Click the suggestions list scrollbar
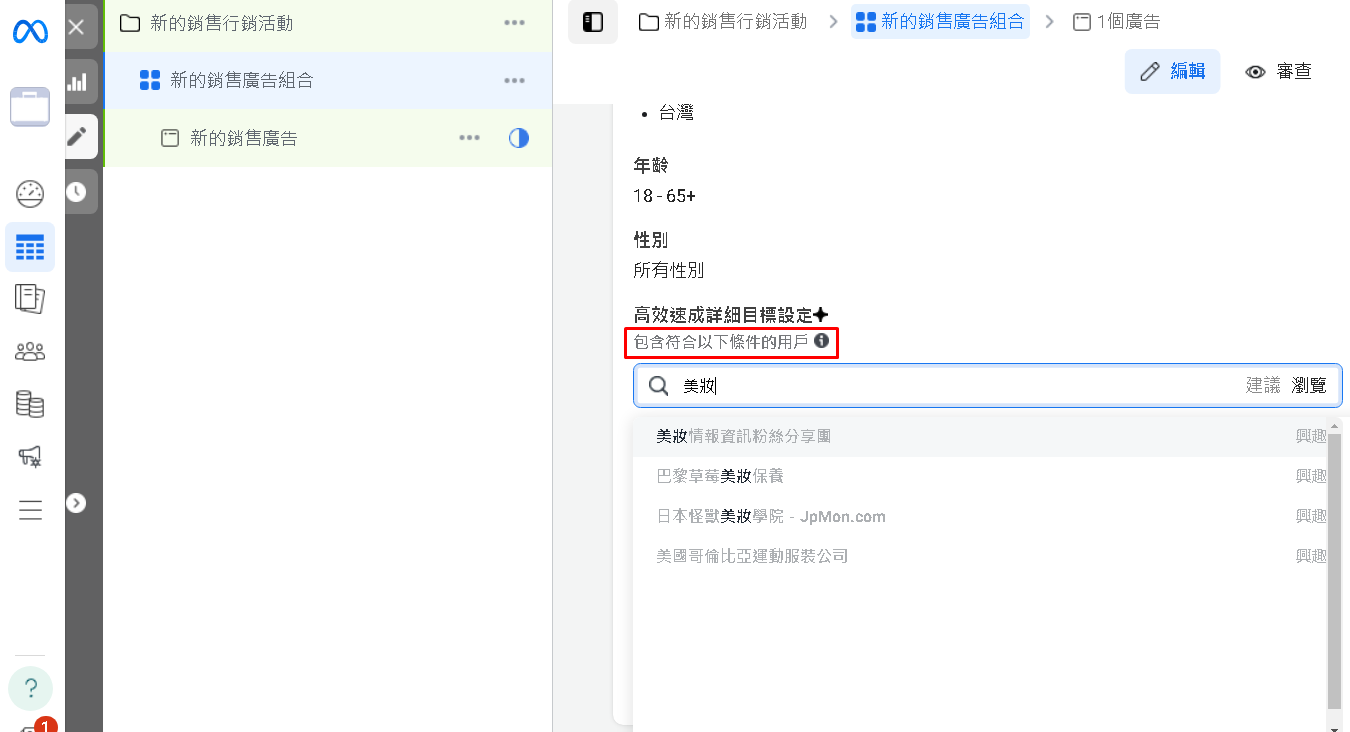The height and width of the screenshot is (732, 1350). click(1335, 570)
